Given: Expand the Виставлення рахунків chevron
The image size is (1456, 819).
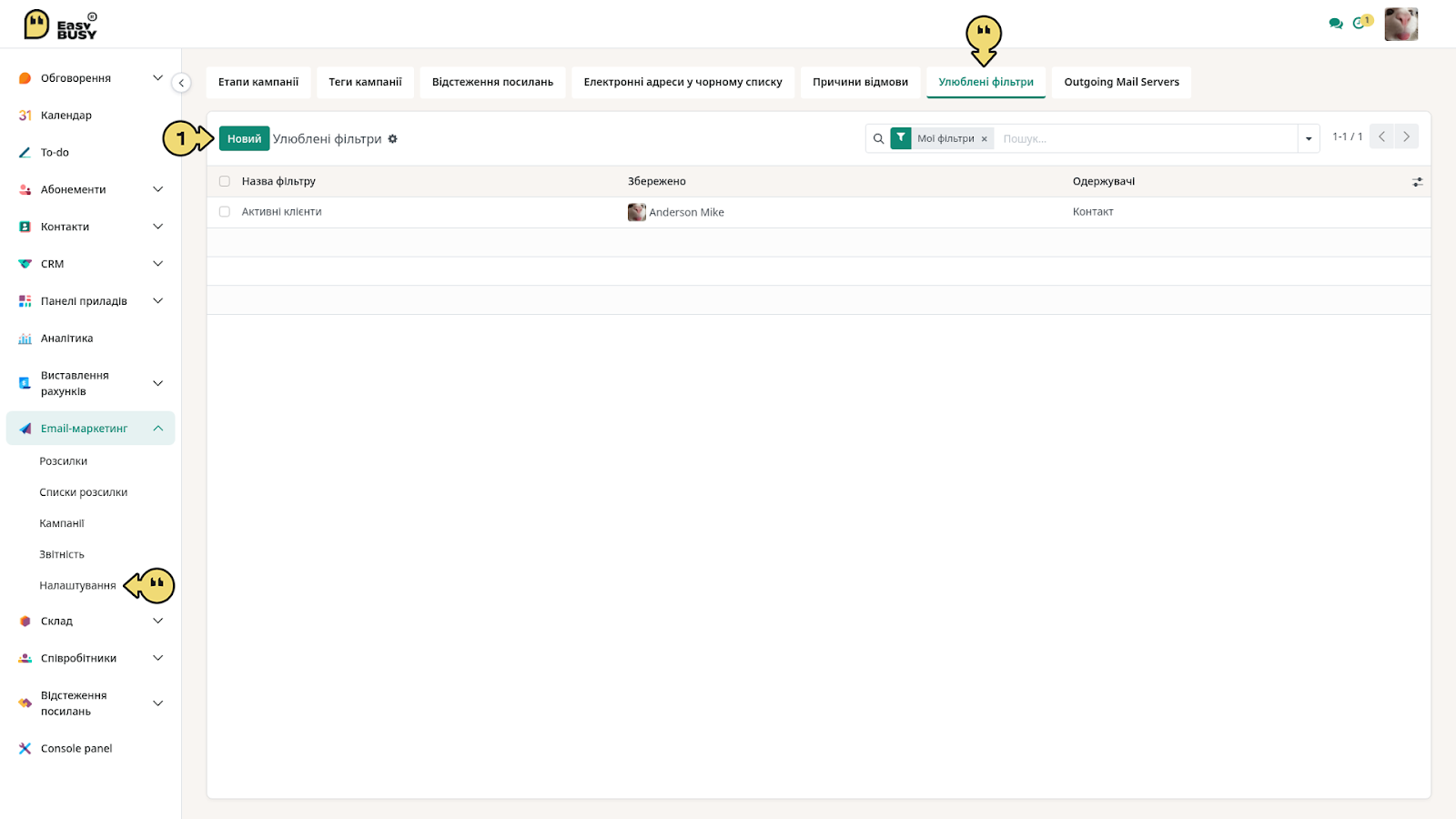Looking at the screenshot, I should 157,383.
